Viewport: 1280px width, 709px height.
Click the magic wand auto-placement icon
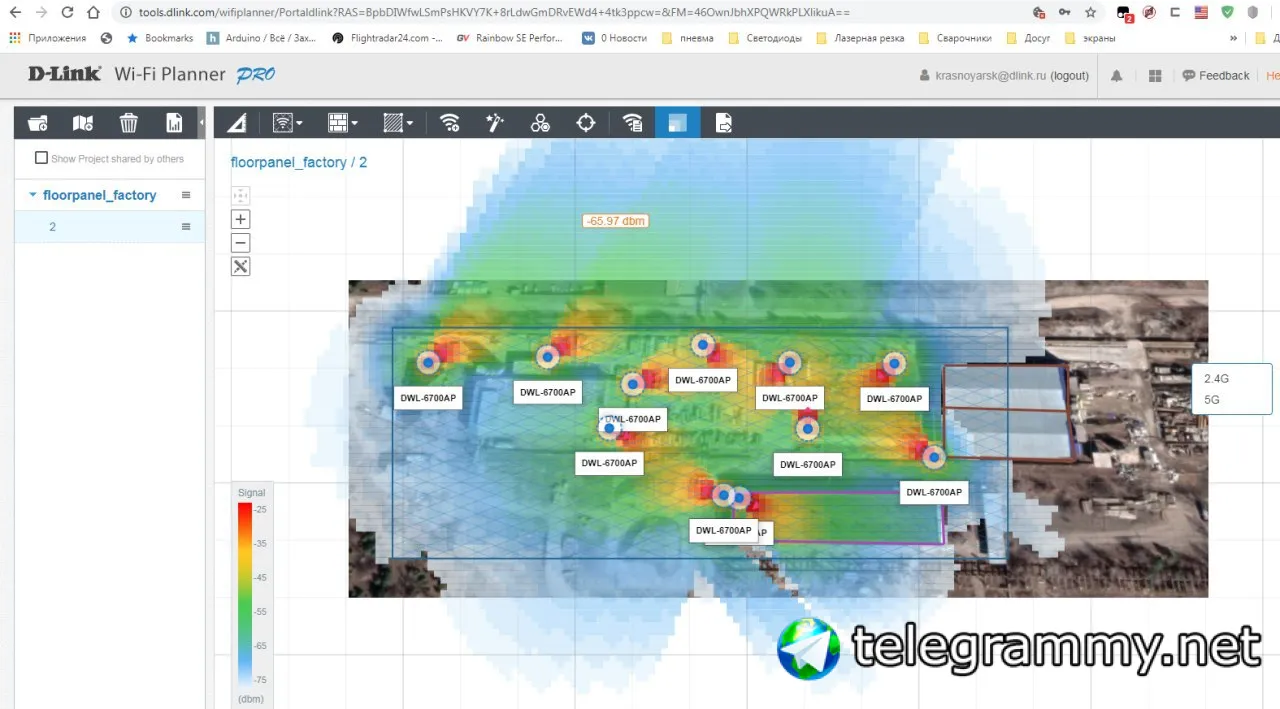click(x=494, y=123)
